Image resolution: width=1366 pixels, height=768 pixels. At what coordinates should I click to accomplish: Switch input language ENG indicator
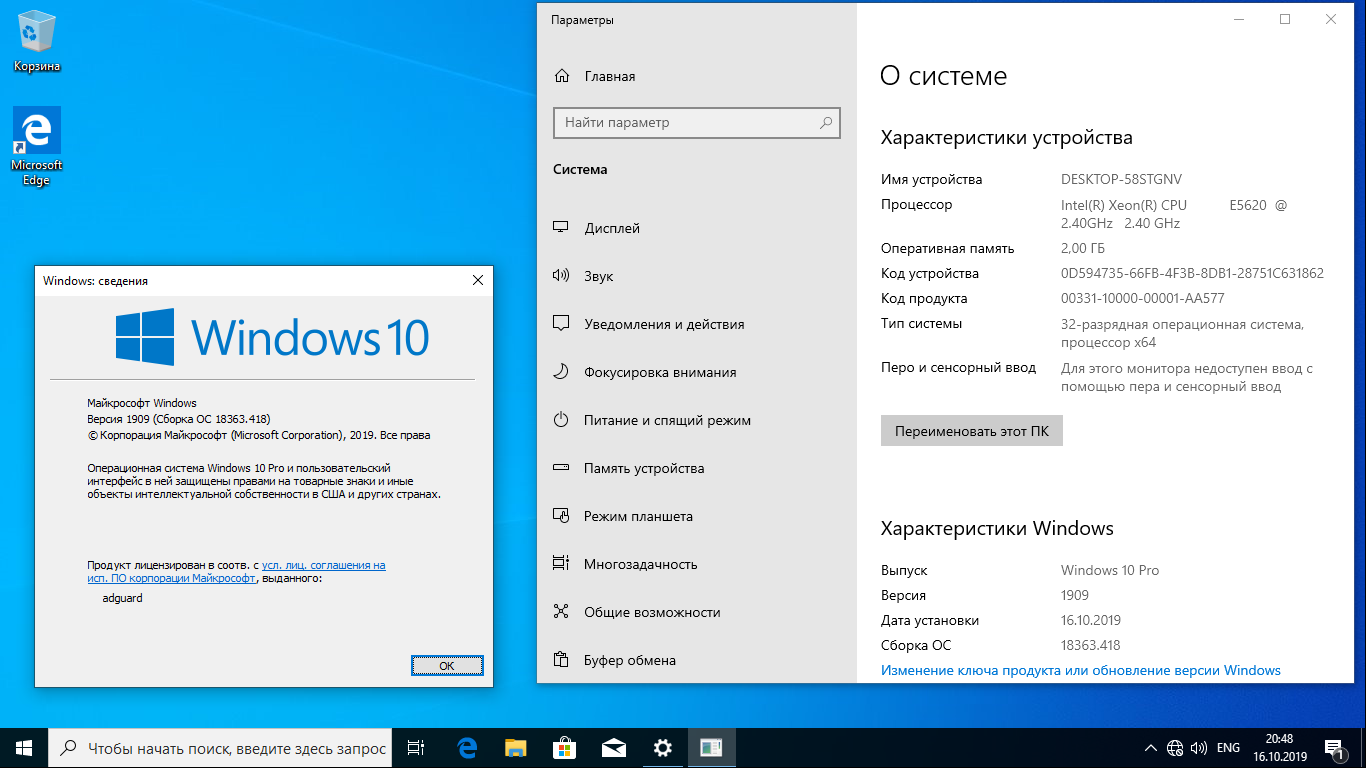pos(1228,747)
